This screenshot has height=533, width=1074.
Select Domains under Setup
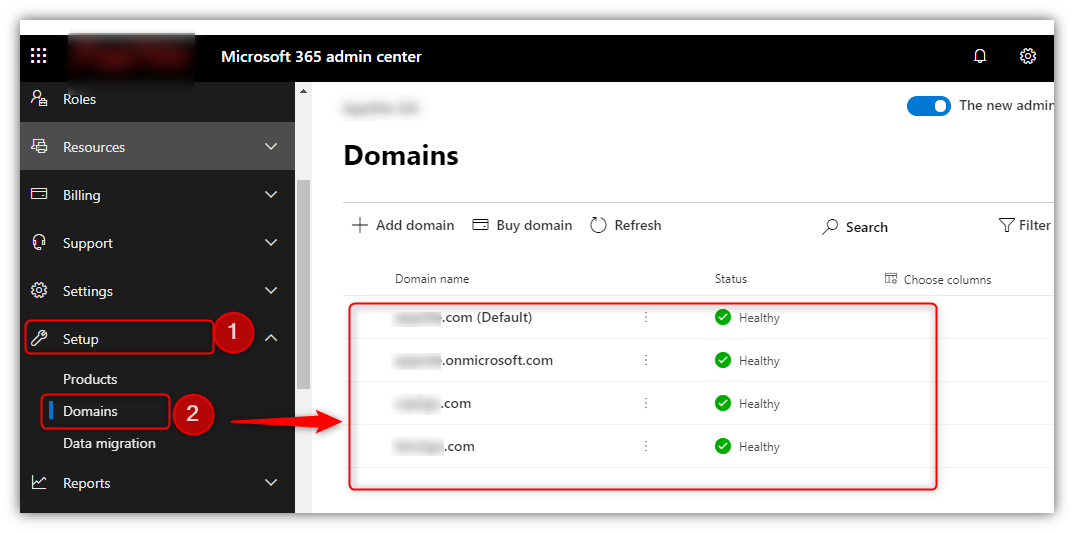[90, 411]
